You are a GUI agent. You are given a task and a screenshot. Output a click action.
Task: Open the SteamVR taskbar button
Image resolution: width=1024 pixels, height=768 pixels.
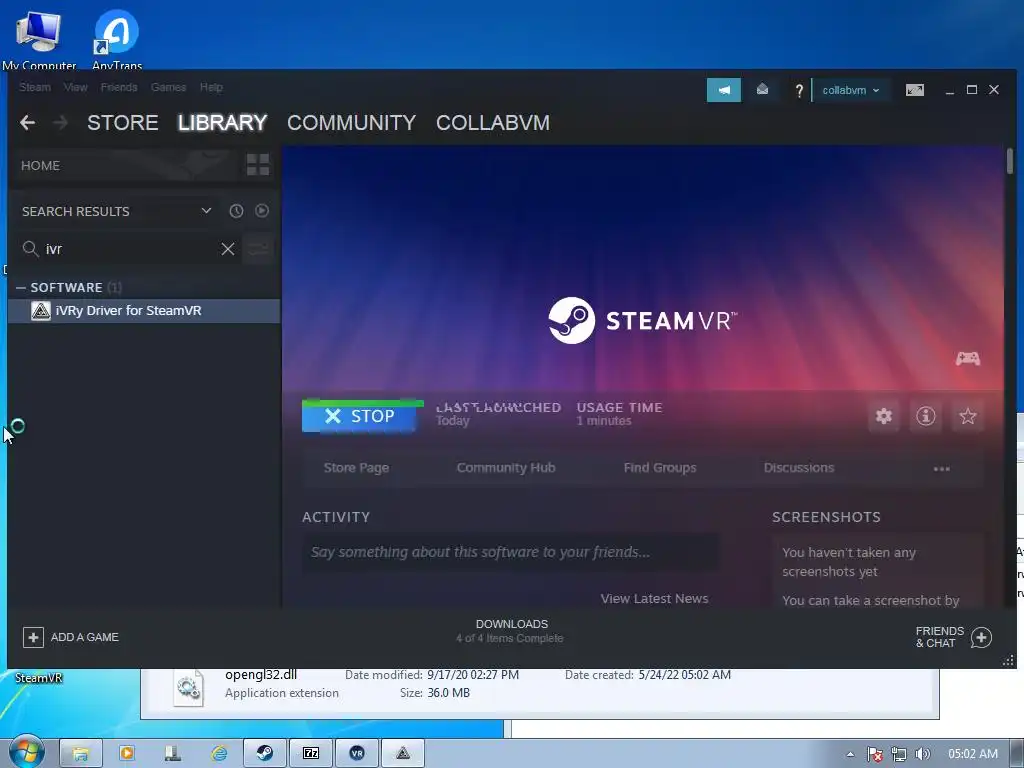tap(357, 753)
